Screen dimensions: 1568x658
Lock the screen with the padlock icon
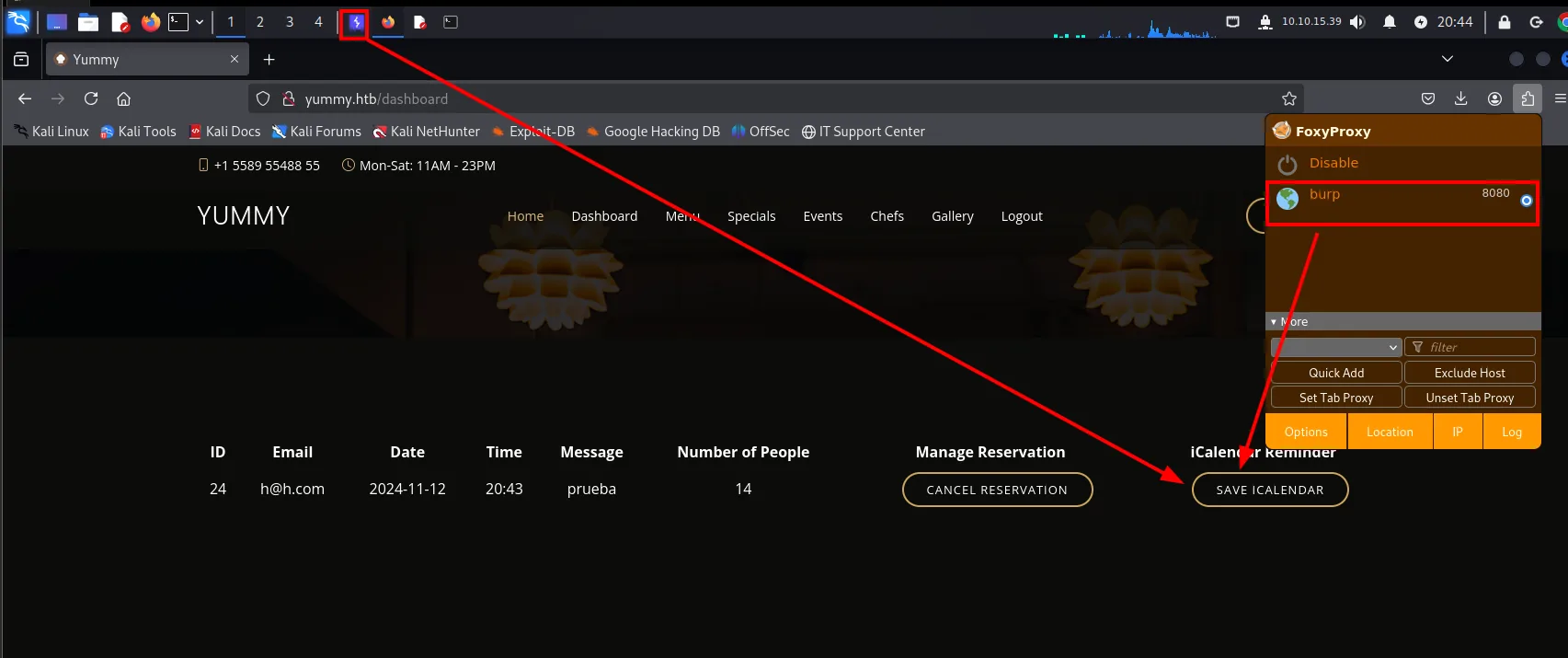(1505, 22)
